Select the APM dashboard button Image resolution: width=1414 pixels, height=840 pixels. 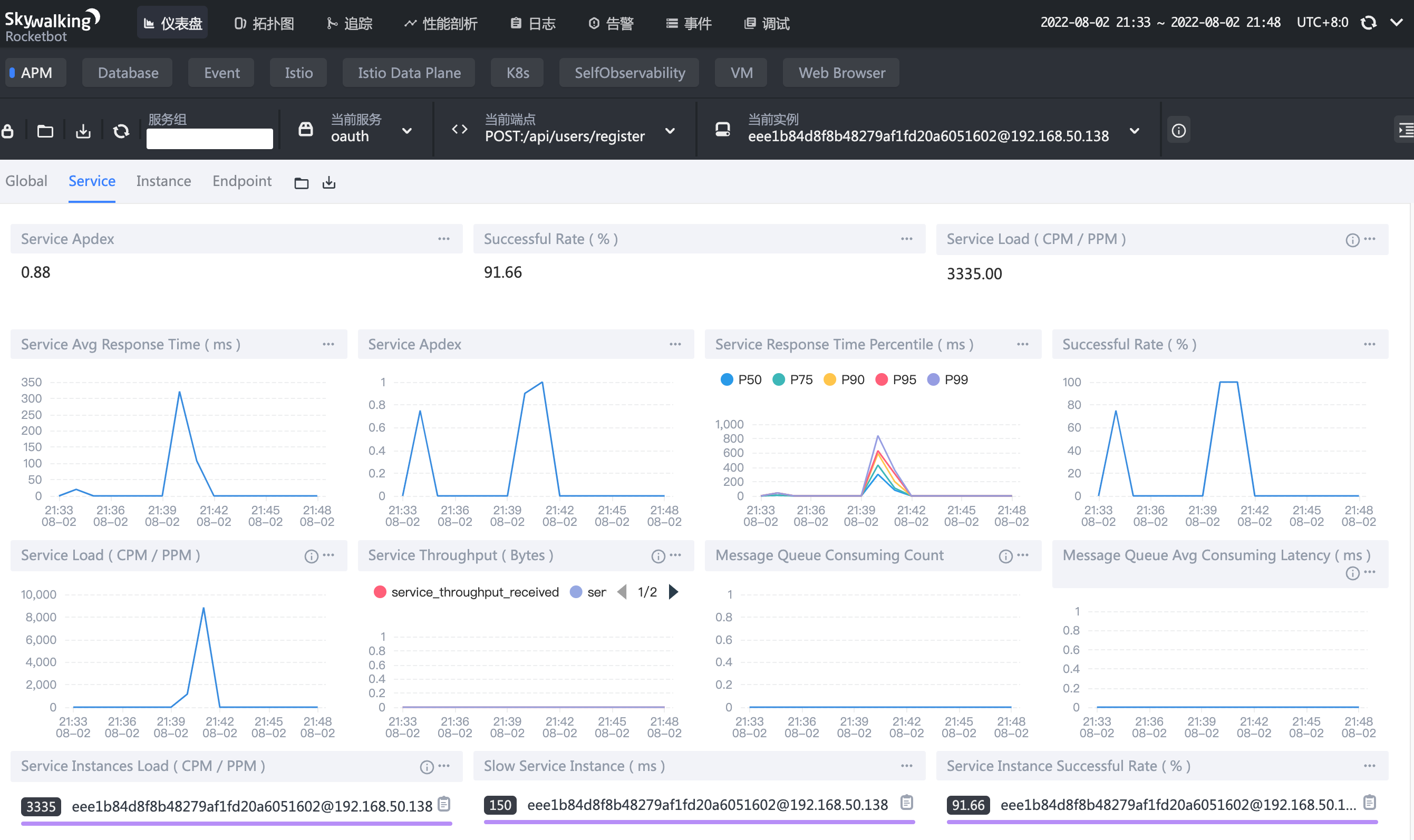36,73
